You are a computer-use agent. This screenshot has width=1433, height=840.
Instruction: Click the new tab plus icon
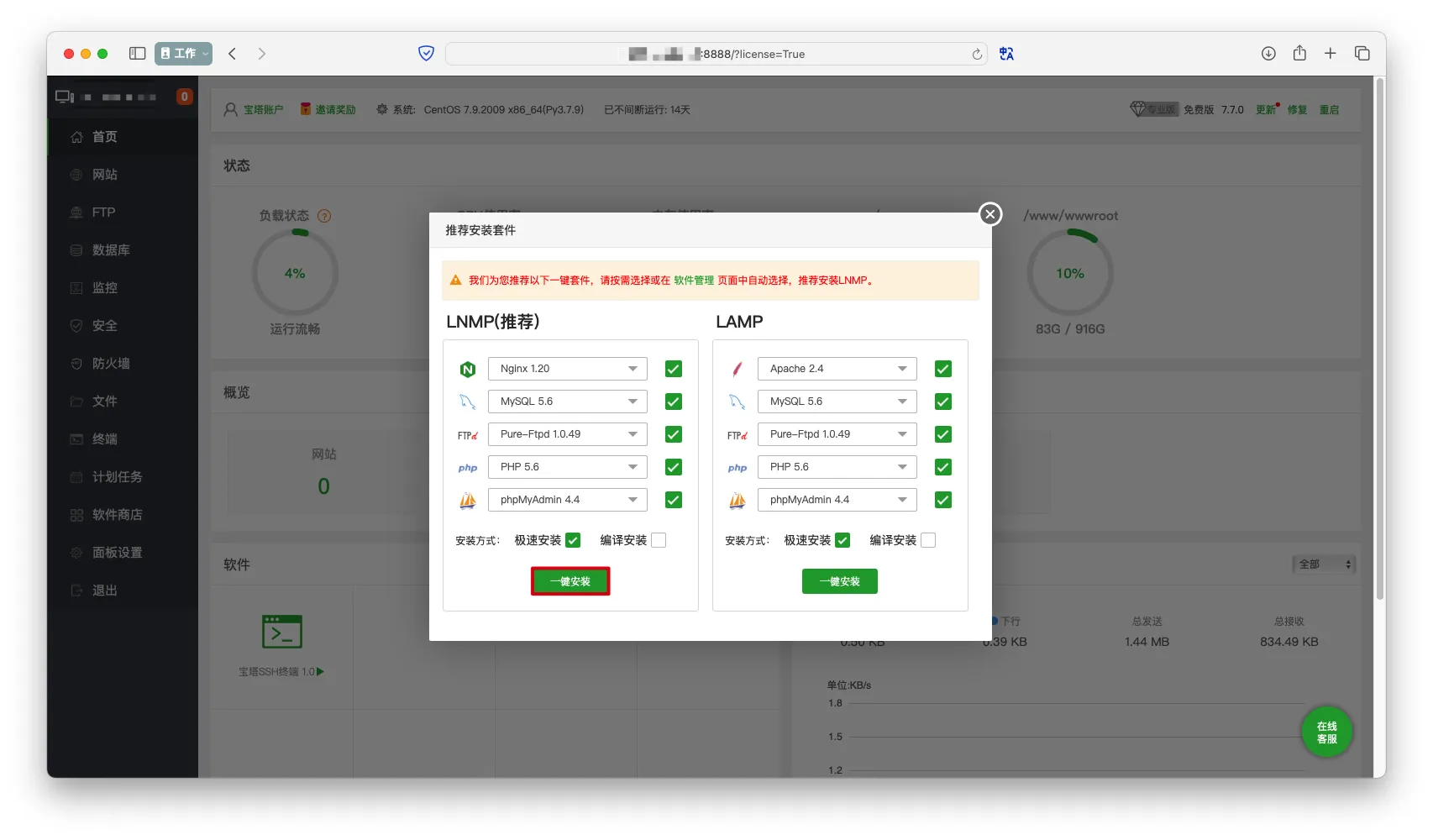point(1331,54)
